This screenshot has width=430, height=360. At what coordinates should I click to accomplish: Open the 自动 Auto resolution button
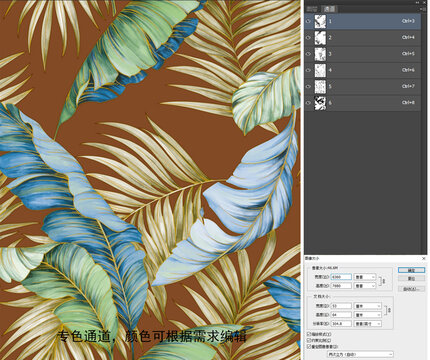412,289
